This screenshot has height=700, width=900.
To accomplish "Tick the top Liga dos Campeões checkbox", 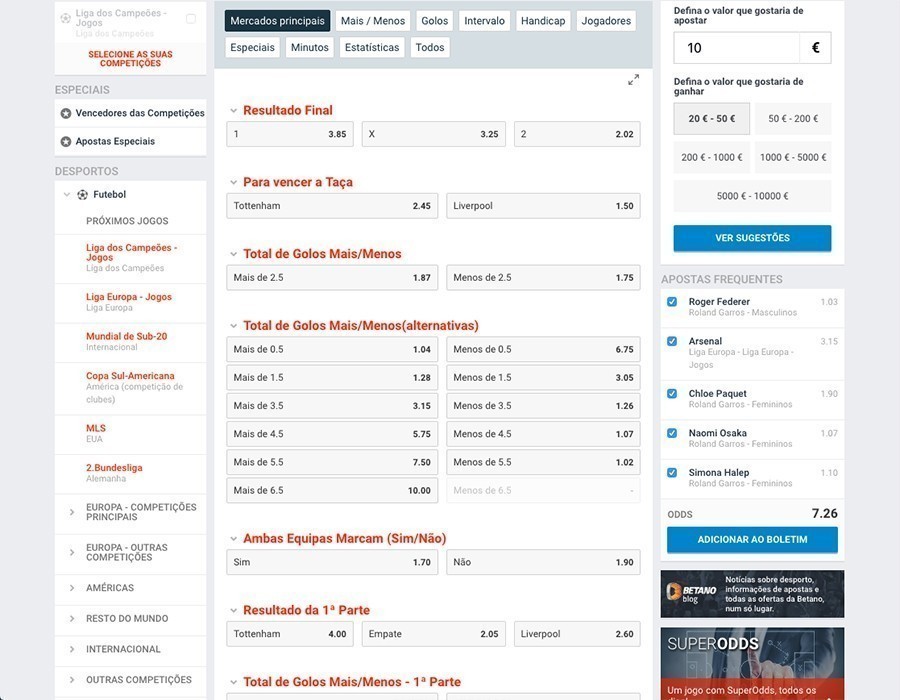I will [x=191, y=19].
